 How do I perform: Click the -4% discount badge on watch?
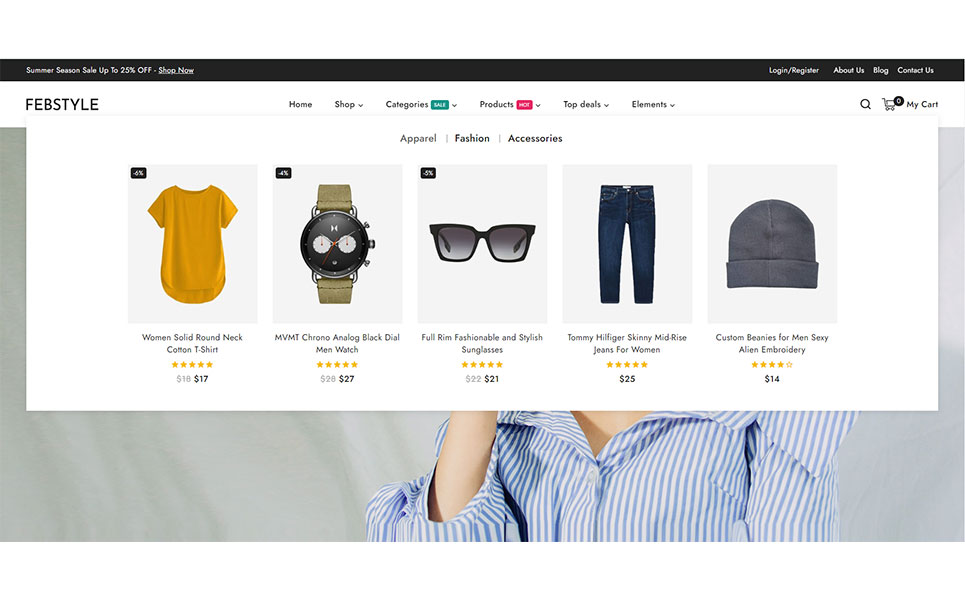283,173
